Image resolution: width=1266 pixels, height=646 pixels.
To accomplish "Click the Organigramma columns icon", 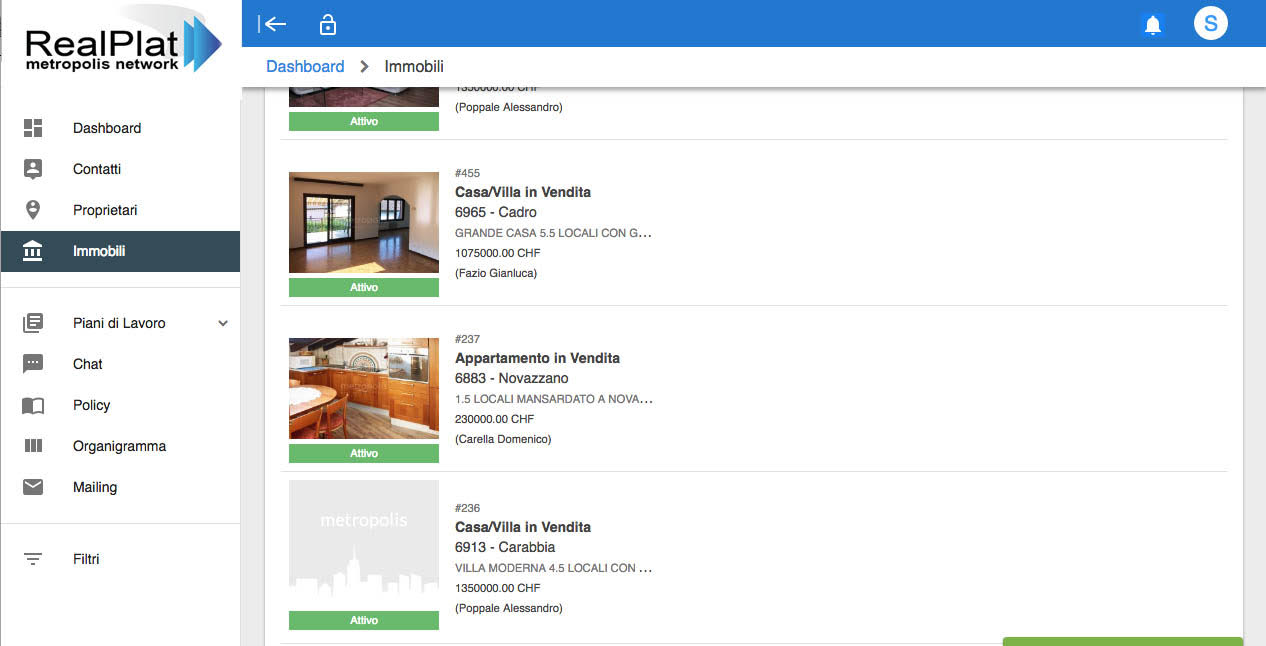I will coord(33,446).
